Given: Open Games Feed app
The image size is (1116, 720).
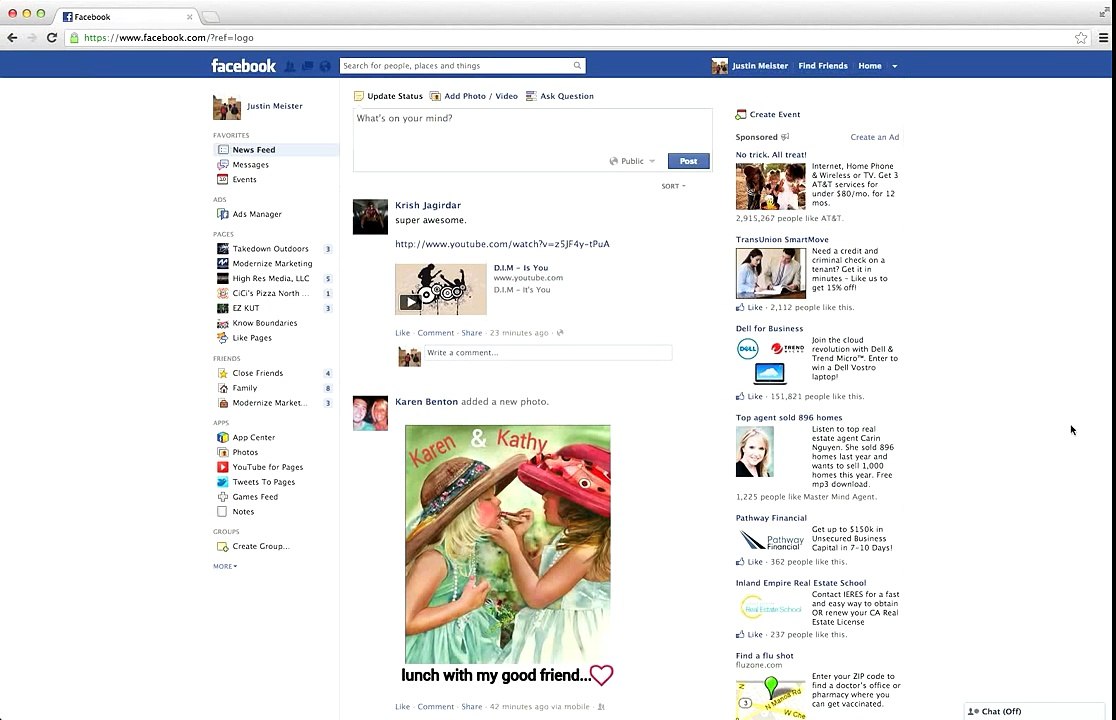Looking at the screenshot, I should point(255,497).
